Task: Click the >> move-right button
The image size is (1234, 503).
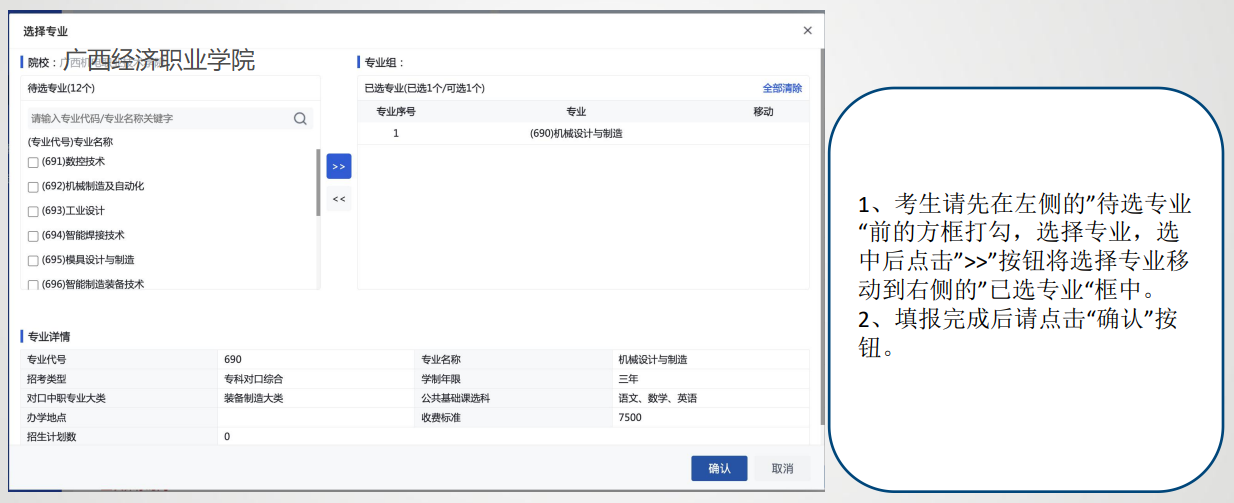Action: (x=338, y=166)
